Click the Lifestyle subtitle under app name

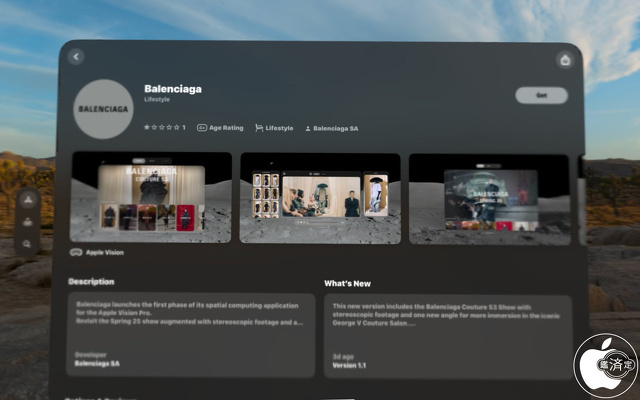158,100
